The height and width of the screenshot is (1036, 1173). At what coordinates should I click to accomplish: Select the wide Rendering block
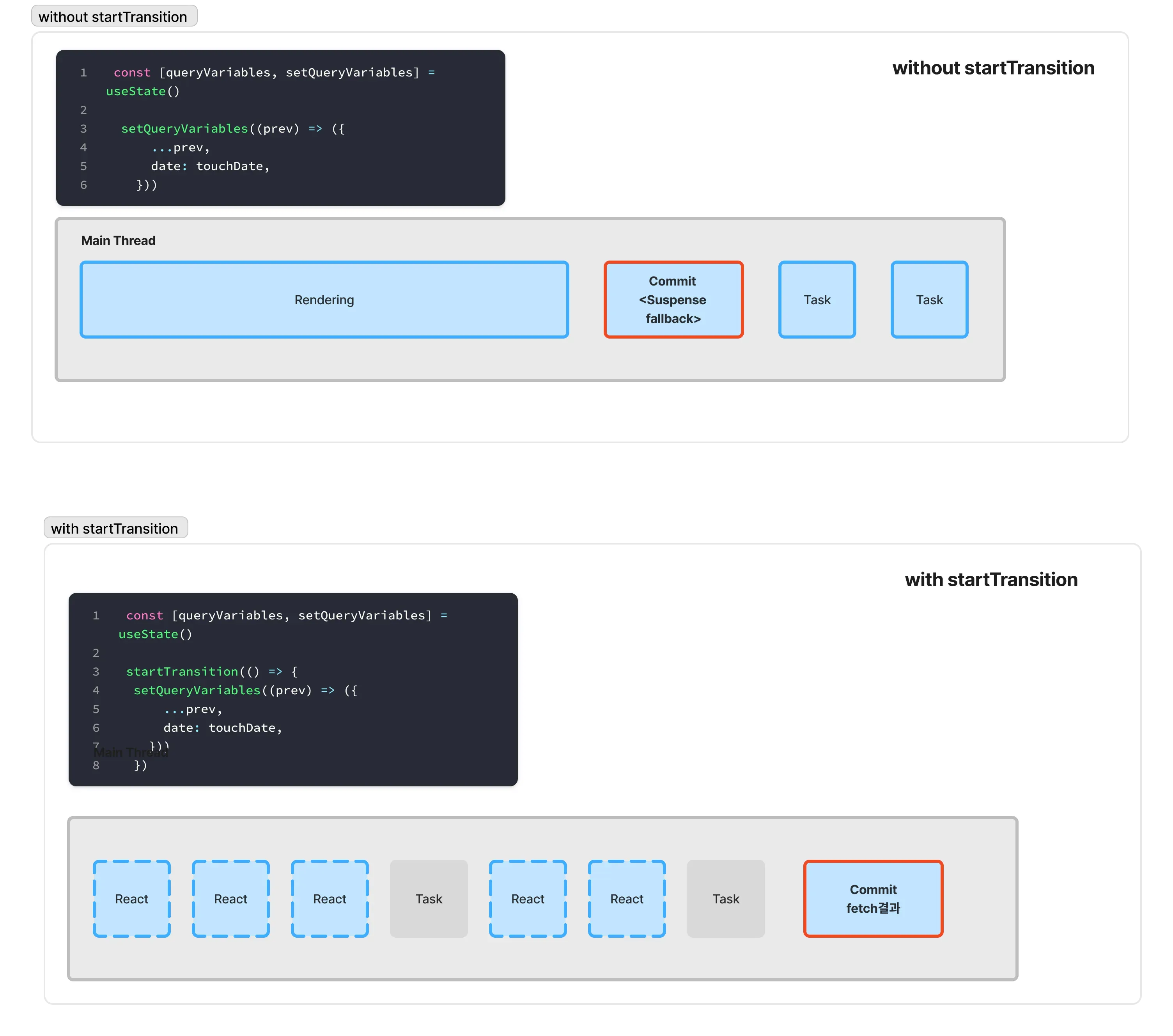[324, 300]
